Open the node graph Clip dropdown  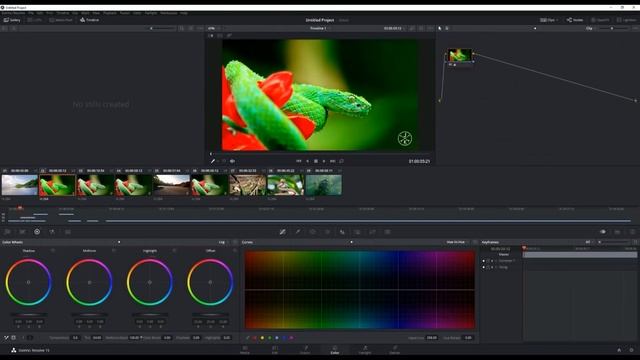[590, 28]
